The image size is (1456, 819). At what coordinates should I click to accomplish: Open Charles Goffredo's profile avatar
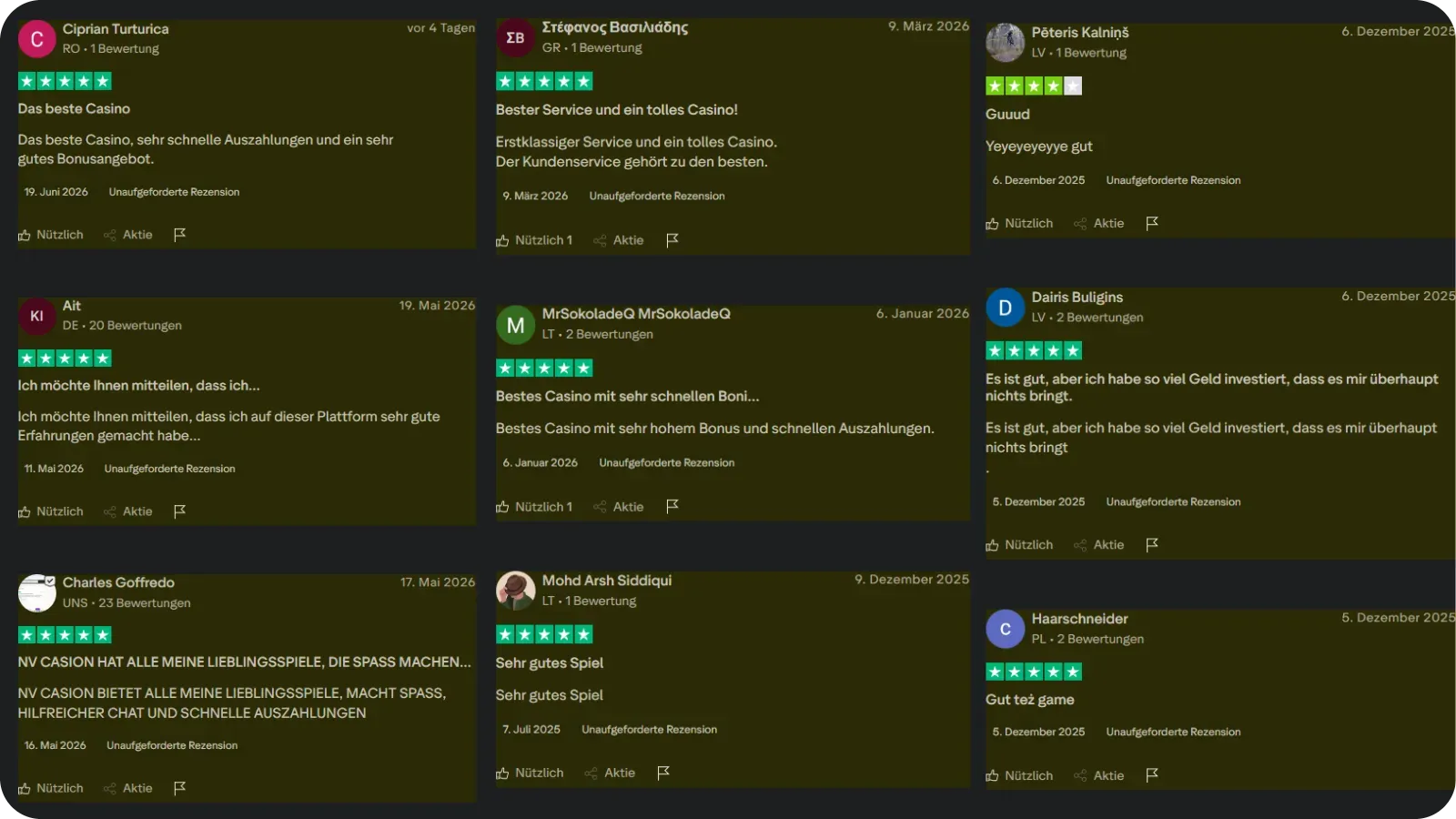point(37,593)
